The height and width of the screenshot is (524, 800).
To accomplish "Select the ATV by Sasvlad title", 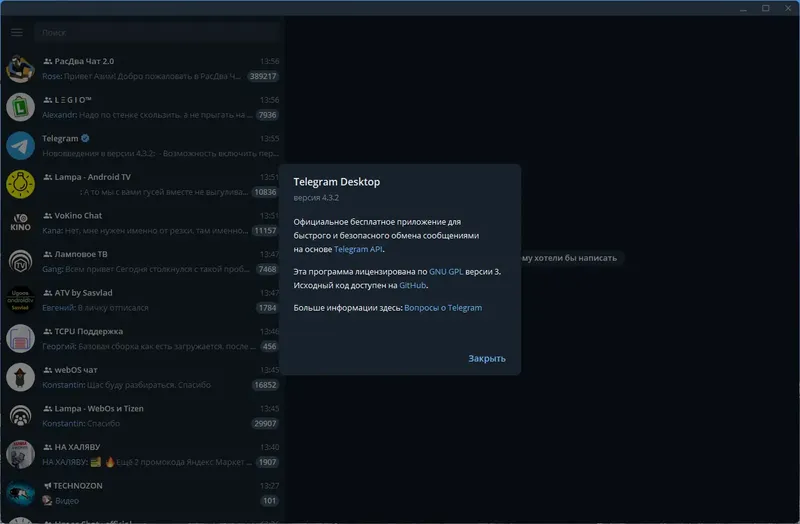I will pyautogui.click(x=83, y=293).
